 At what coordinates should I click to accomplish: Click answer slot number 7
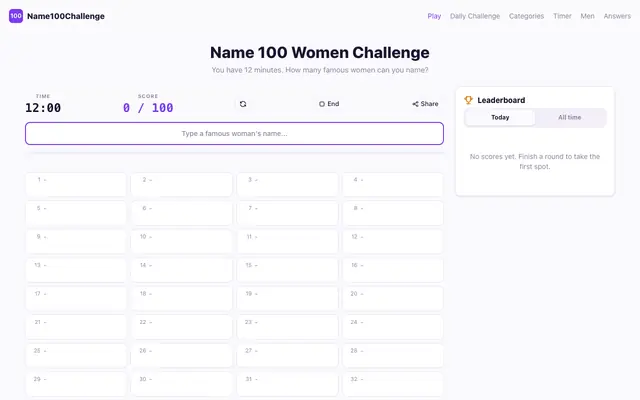click(287, 213)
